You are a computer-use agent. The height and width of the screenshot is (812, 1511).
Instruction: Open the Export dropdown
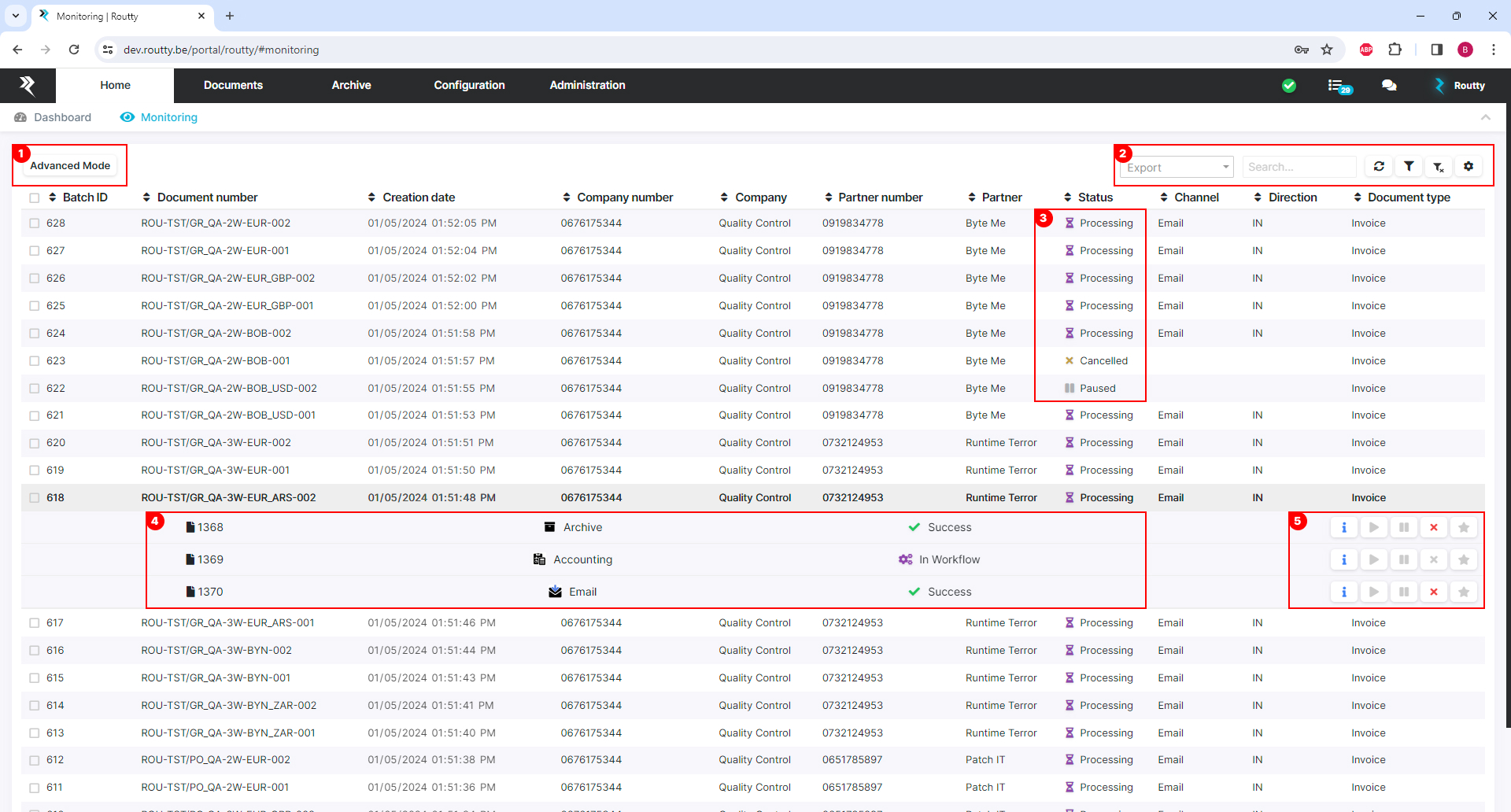[1177, 168]
